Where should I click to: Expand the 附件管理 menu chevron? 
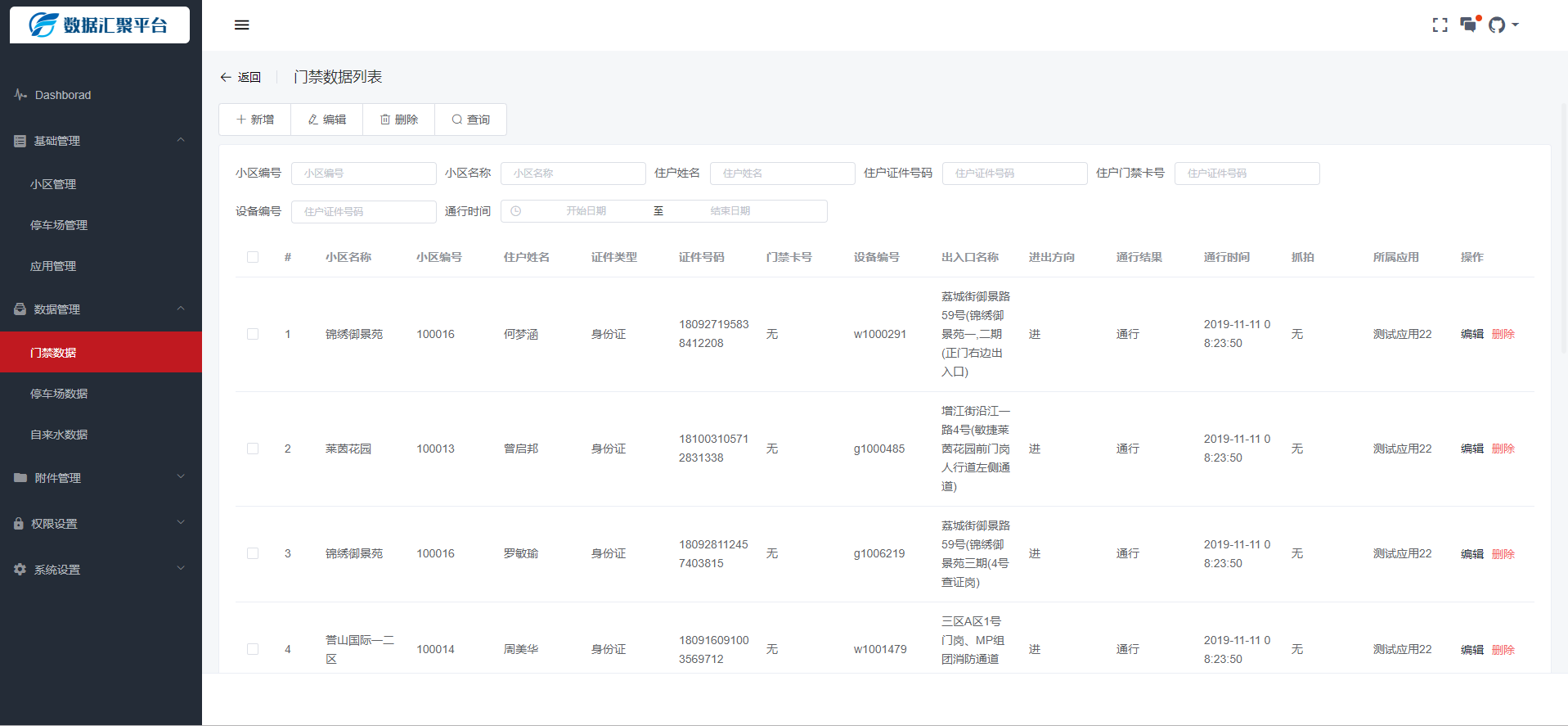click(x=181, y=477)
